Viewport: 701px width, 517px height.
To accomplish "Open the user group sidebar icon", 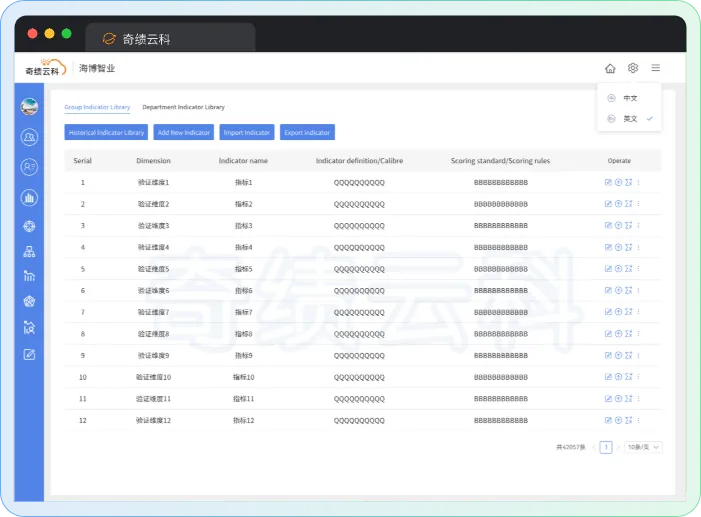I will pyautogui.click(x=29, y=137).
